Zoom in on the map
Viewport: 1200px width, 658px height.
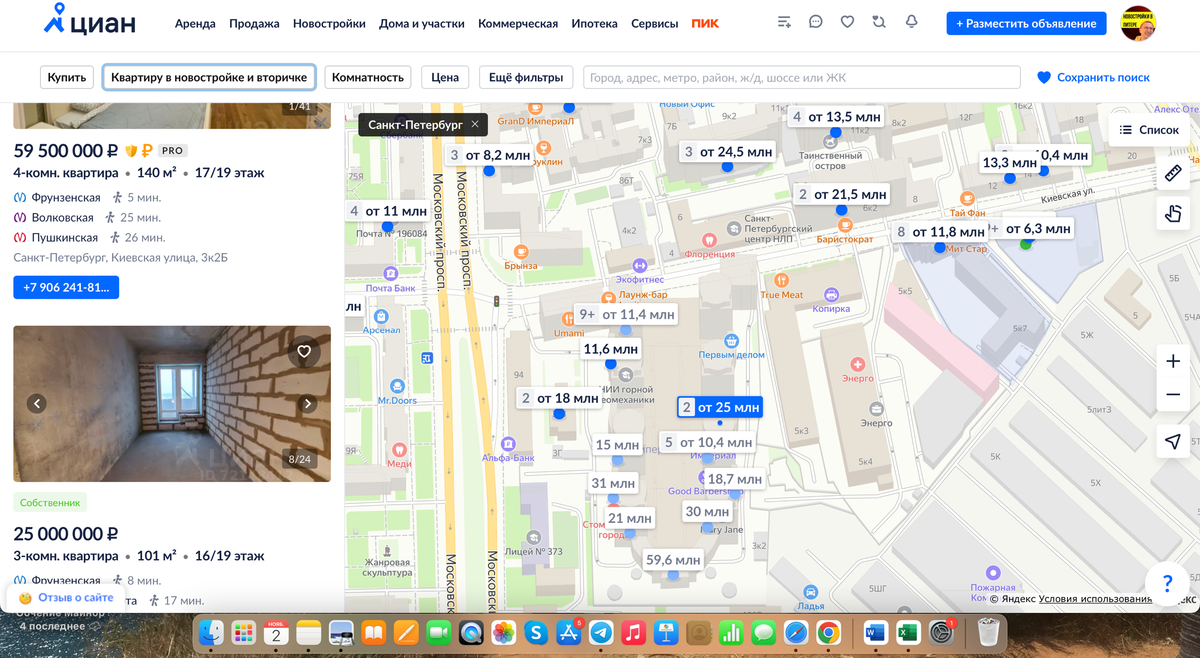(1174, 361)
